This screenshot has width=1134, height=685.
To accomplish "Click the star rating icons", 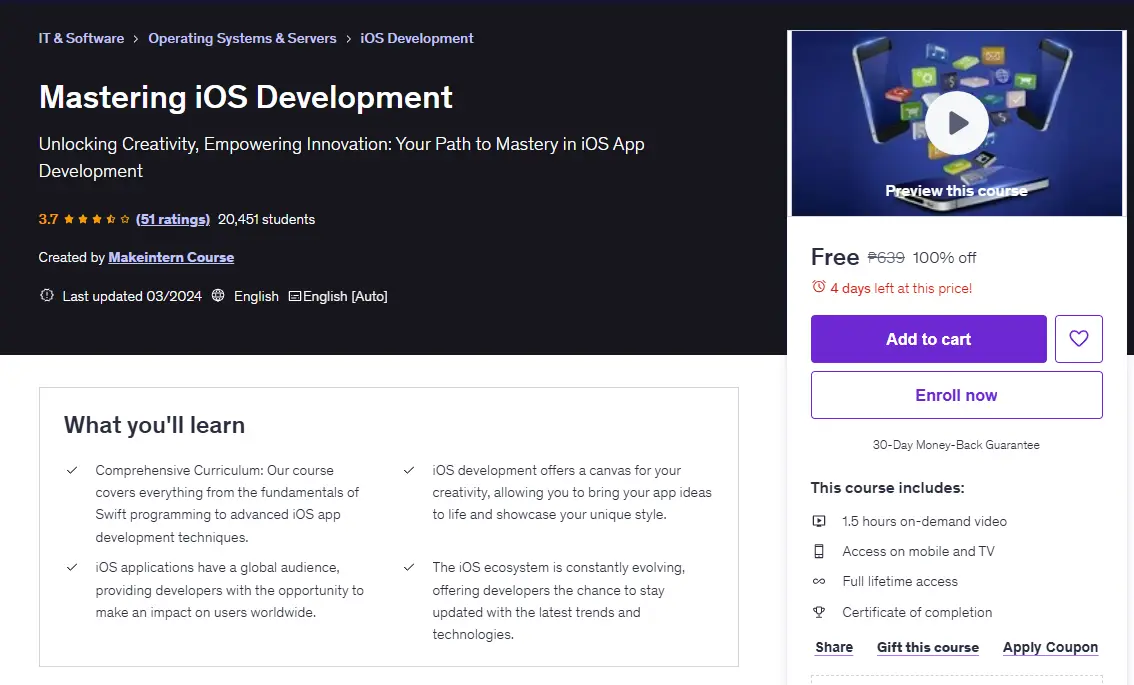I will 96,219.
